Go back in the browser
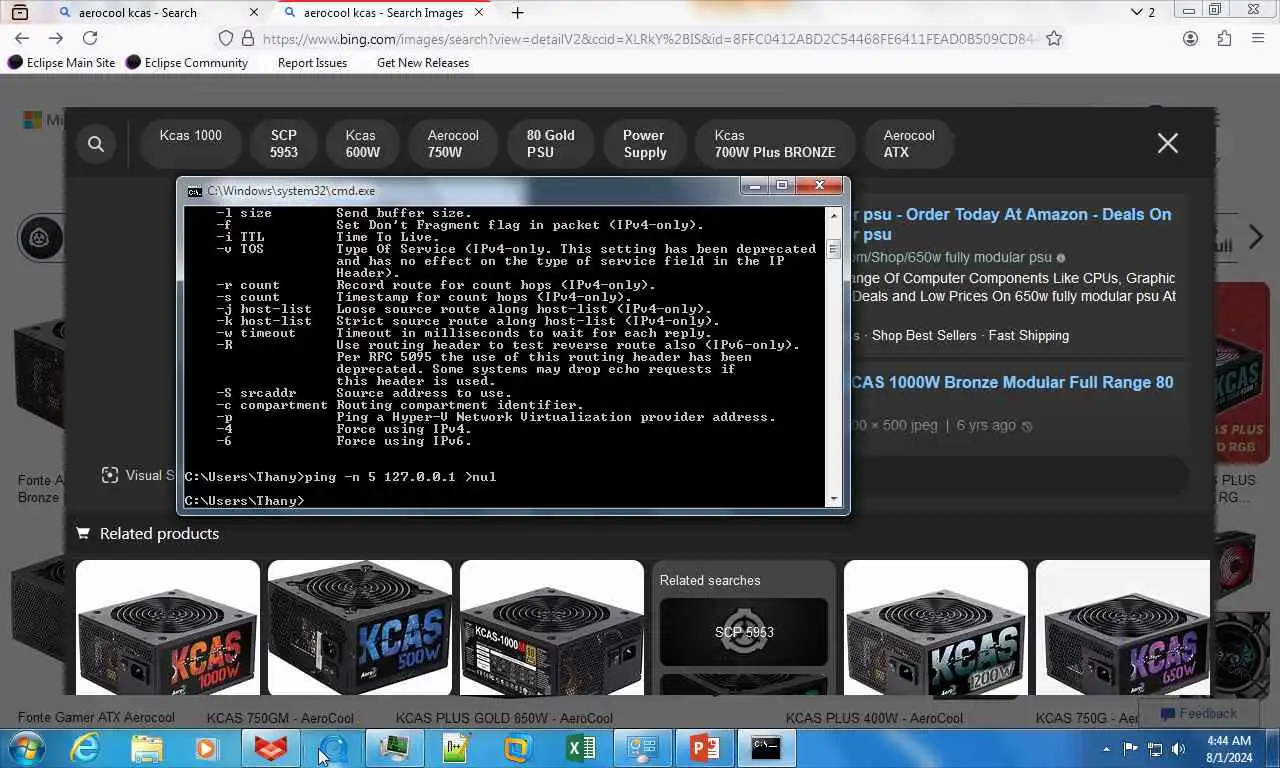 point(22,38)
